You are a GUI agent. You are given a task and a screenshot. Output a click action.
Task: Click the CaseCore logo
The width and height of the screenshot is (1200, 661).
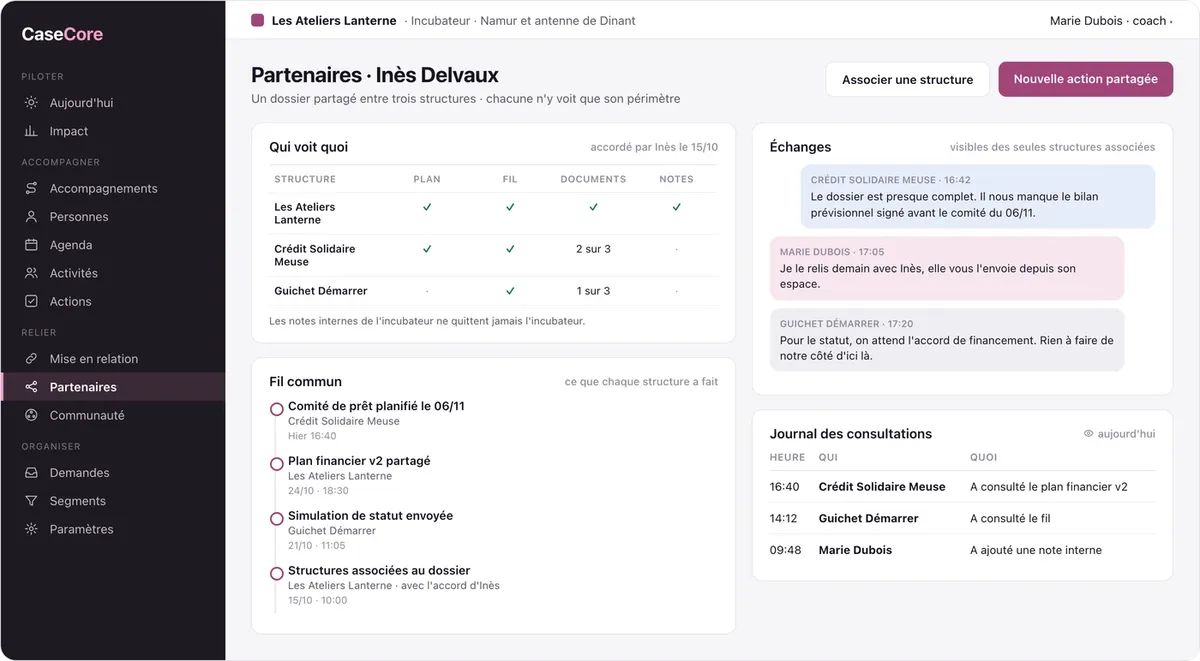click(62, 34)
